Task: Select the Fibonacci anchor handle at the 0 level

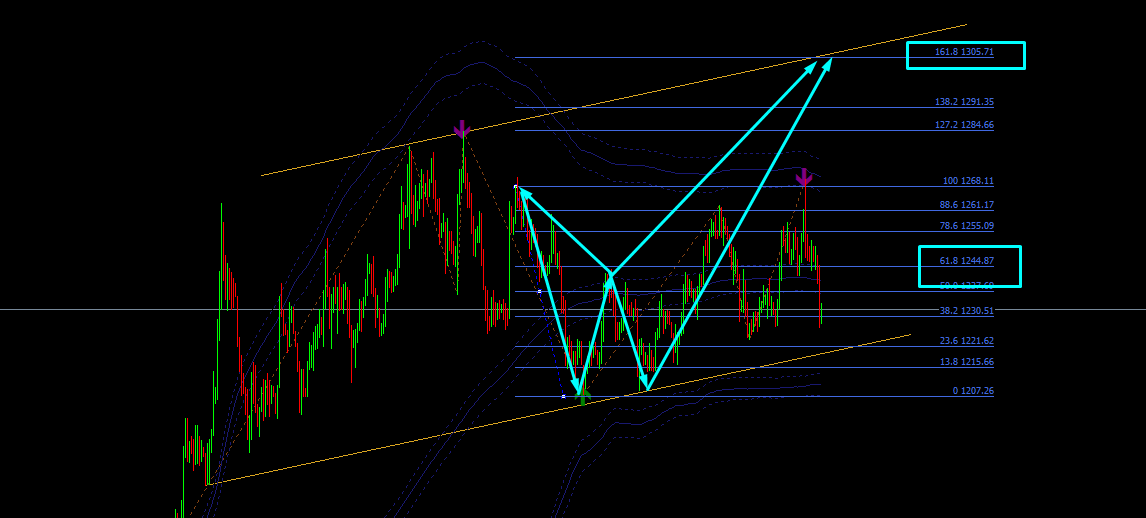Action: (563, 396)
